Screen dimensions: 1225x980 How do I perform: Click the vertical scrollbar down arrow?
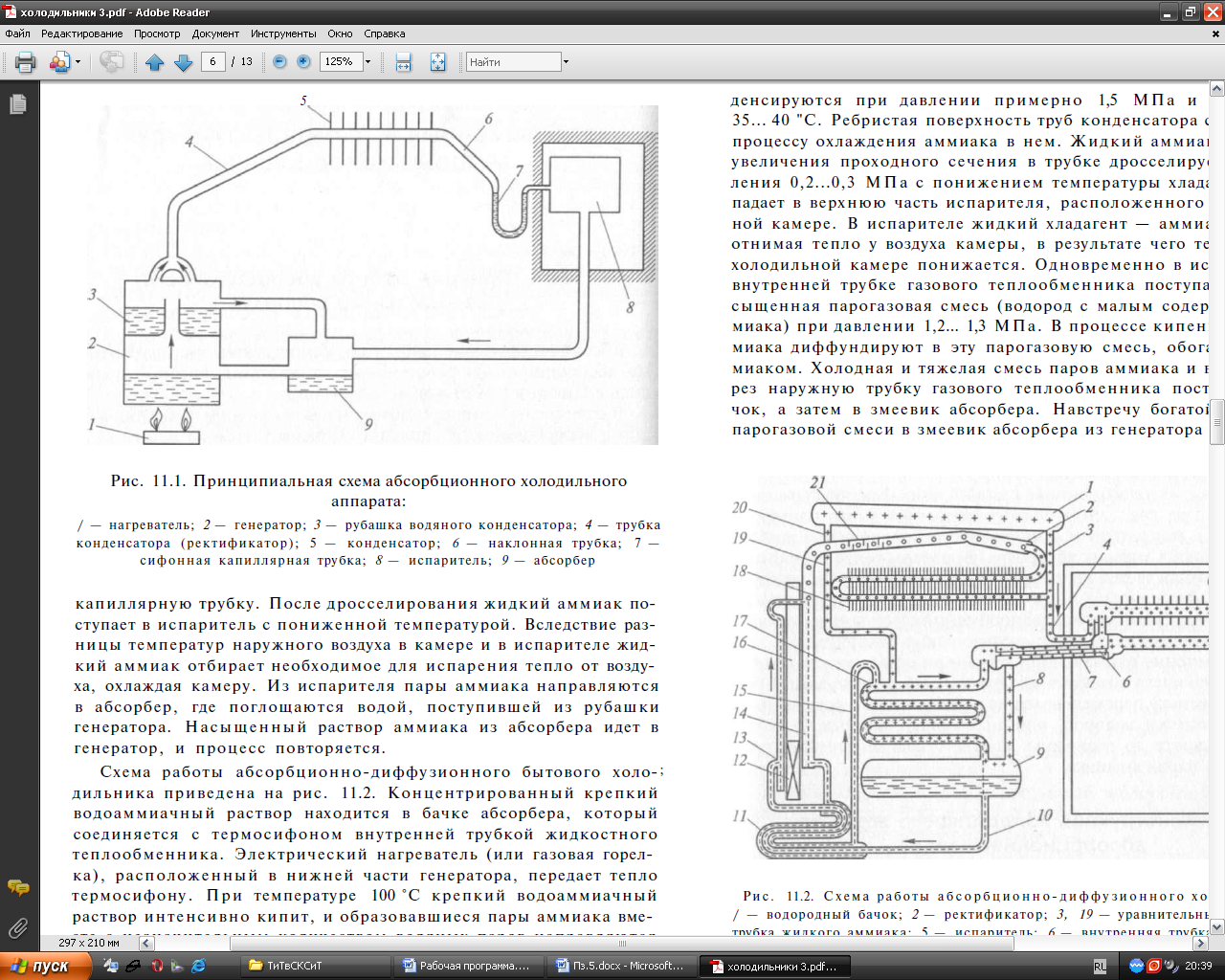pyautogui.click(x=1217, y=926)
